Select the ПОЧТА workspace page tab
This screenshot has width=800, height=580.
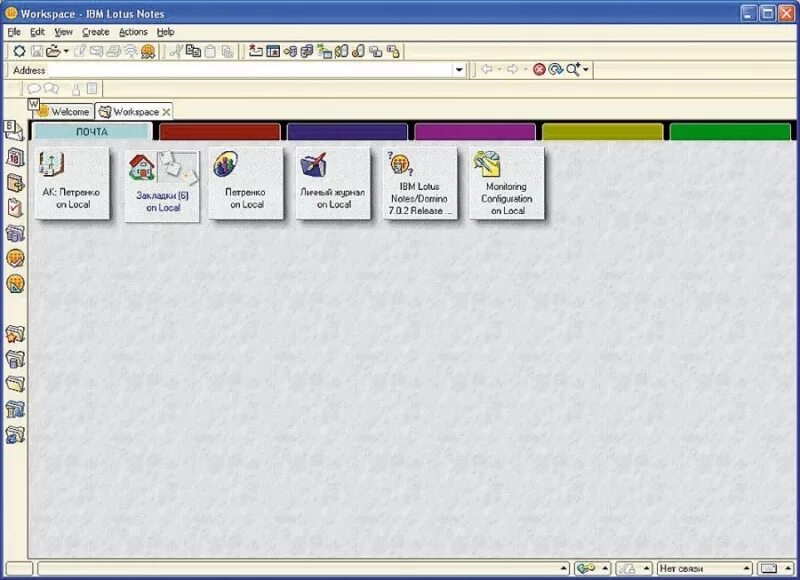(x=92, y=132)
